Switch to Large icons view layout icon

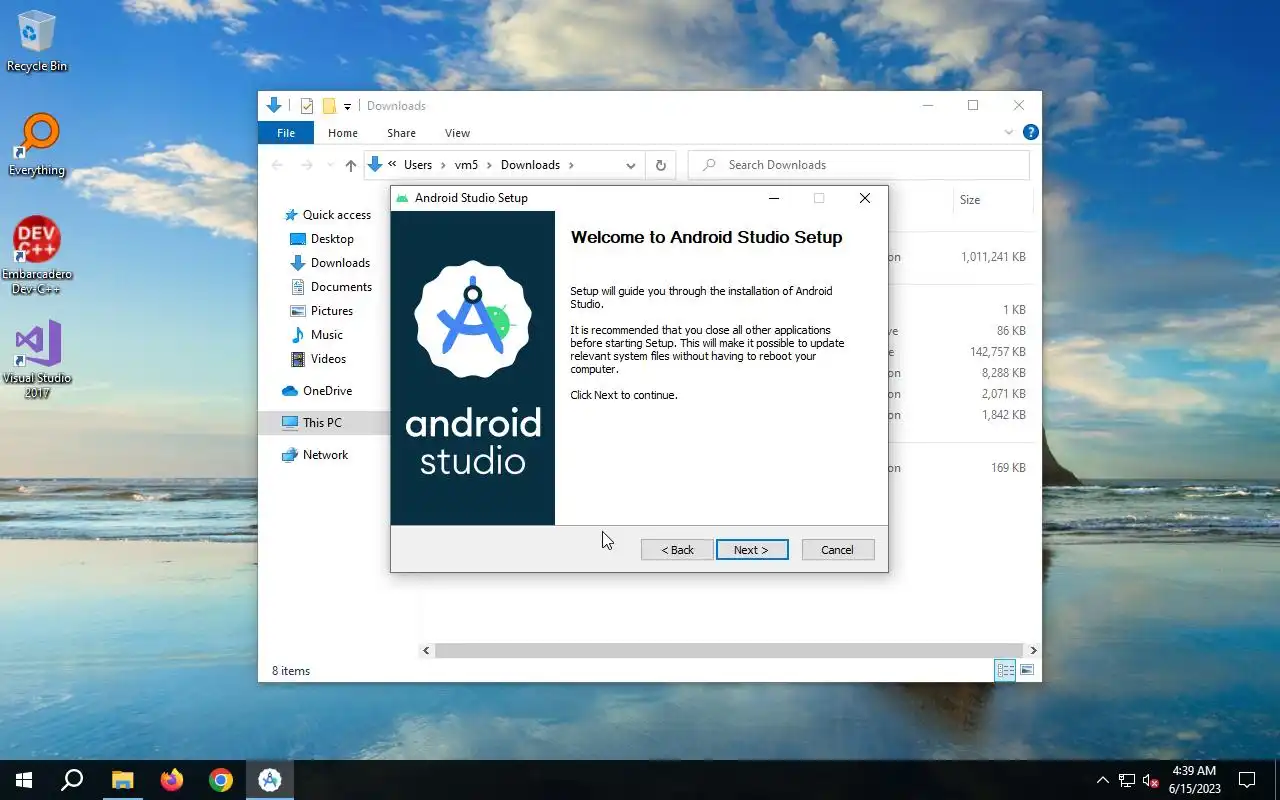click(1027, 670)
